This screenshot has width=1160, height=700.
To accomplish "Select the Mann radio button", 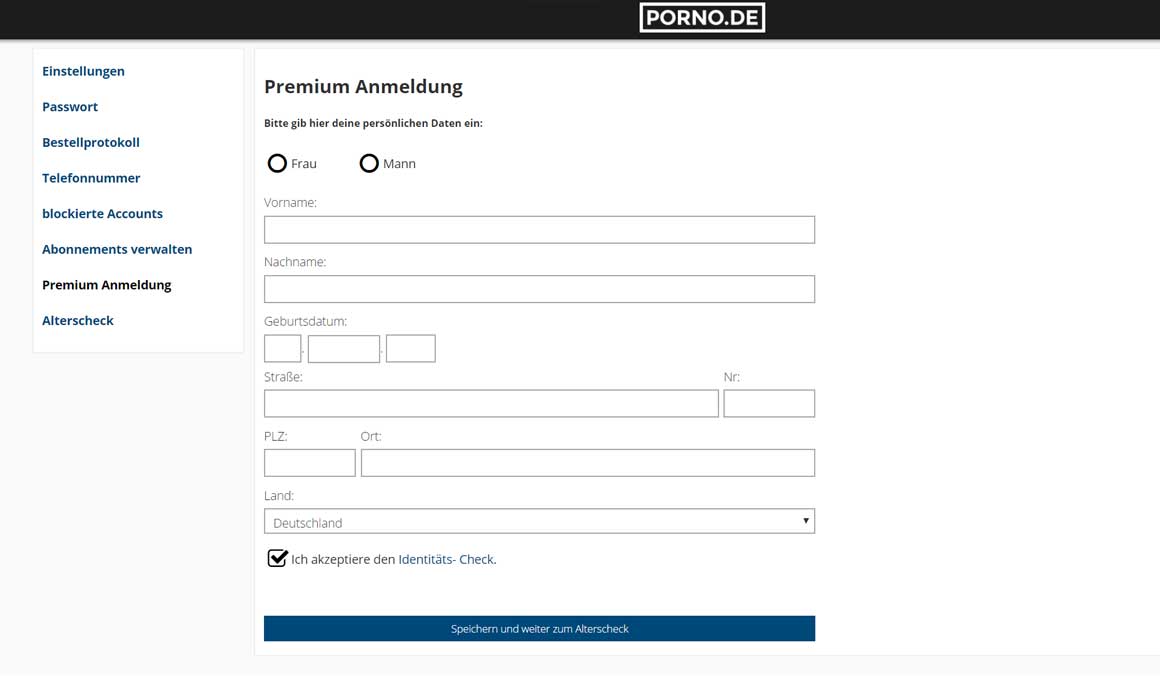I will [x=369, y=163].
